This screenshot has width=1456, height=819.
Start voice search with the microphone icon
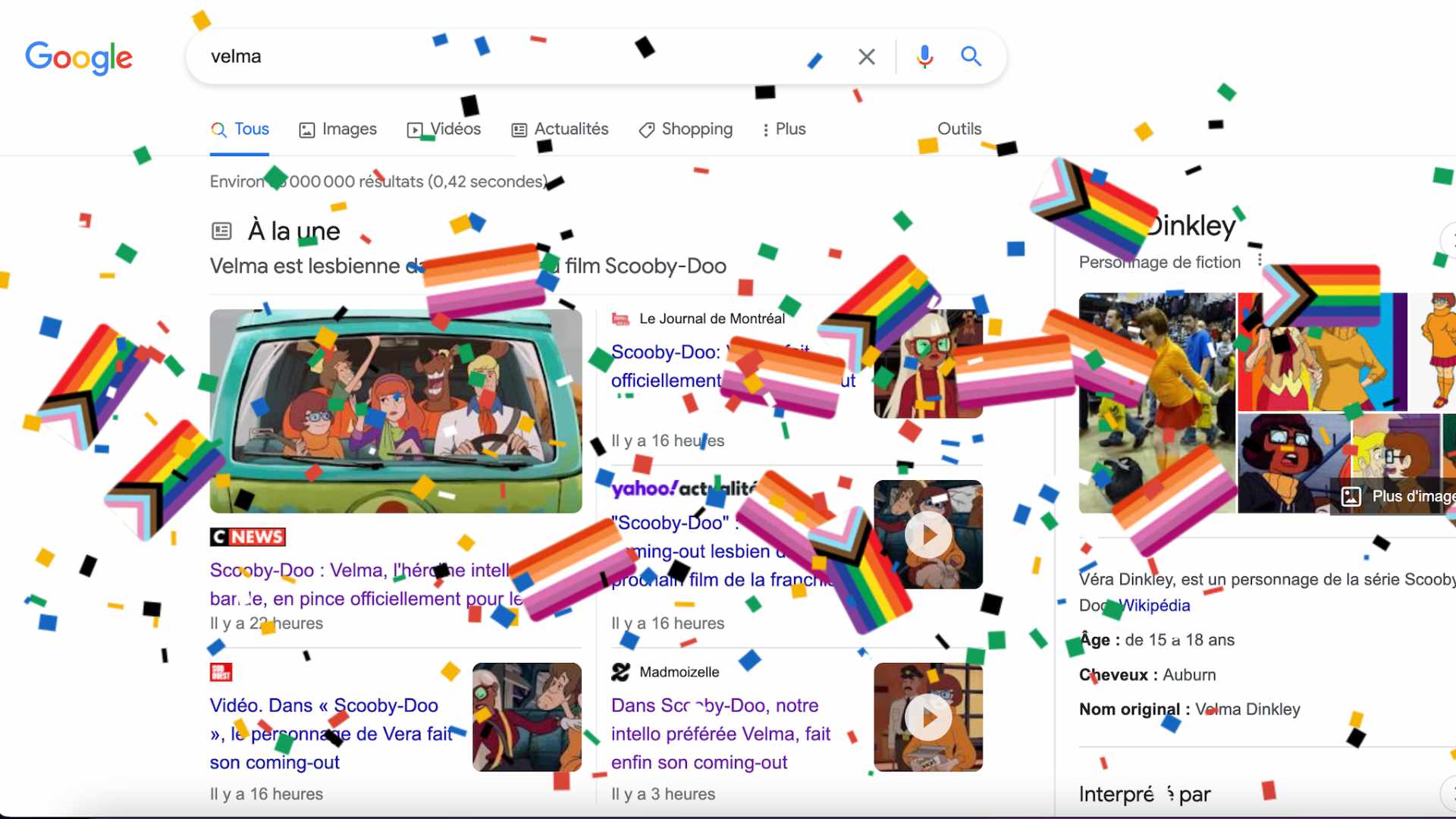click(x=924, y=57)
